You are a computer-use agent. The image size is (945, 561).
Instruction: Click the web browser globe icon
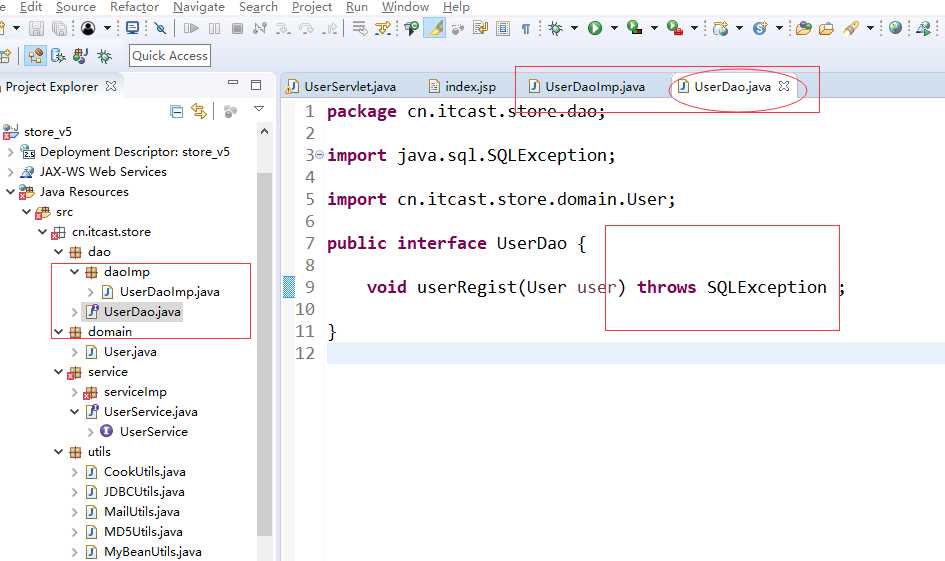(895, 28)
